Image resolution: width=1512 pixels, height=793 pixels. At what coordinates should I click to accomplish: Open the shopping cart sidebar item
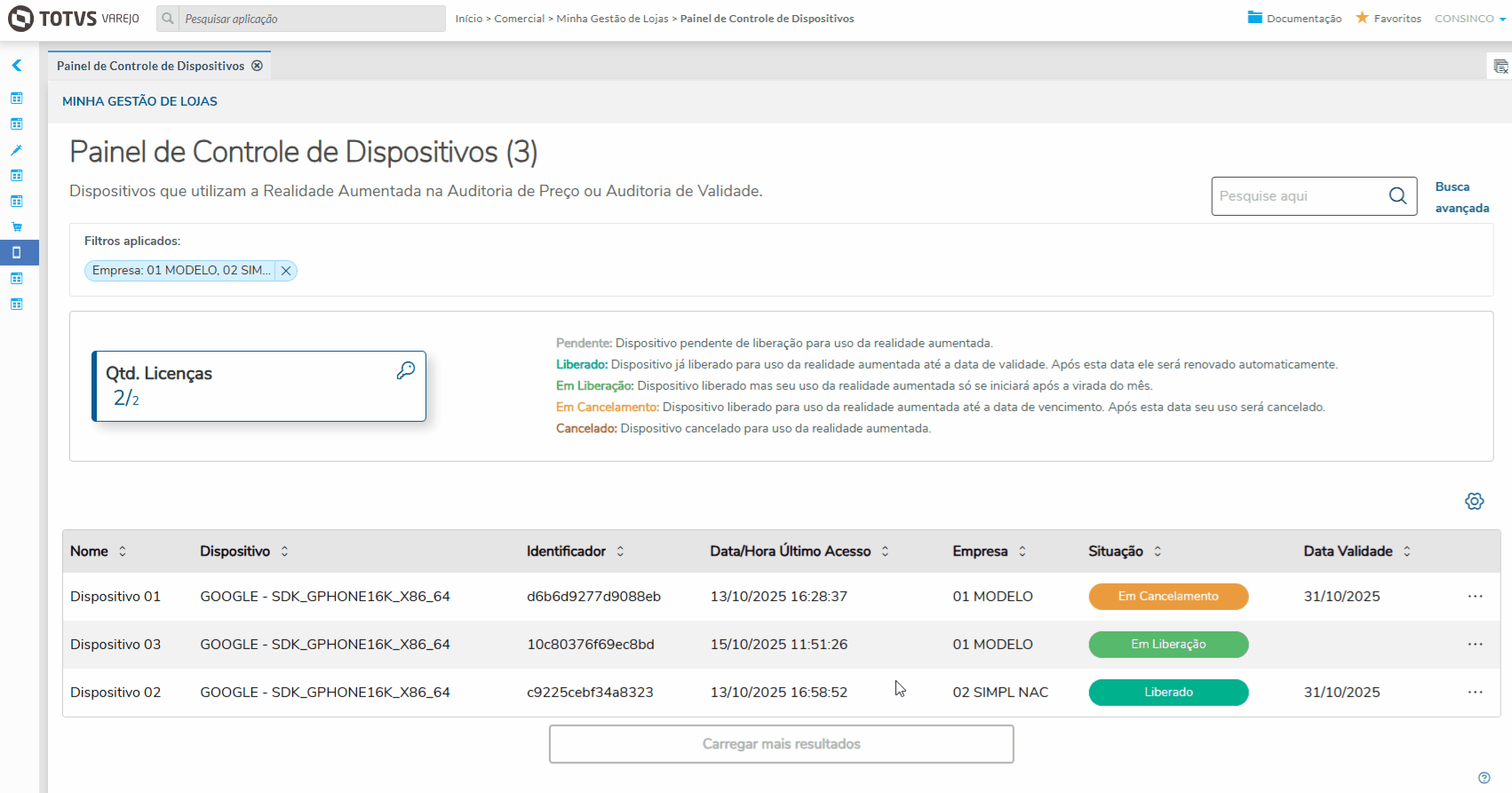click(x=17, y=227)
